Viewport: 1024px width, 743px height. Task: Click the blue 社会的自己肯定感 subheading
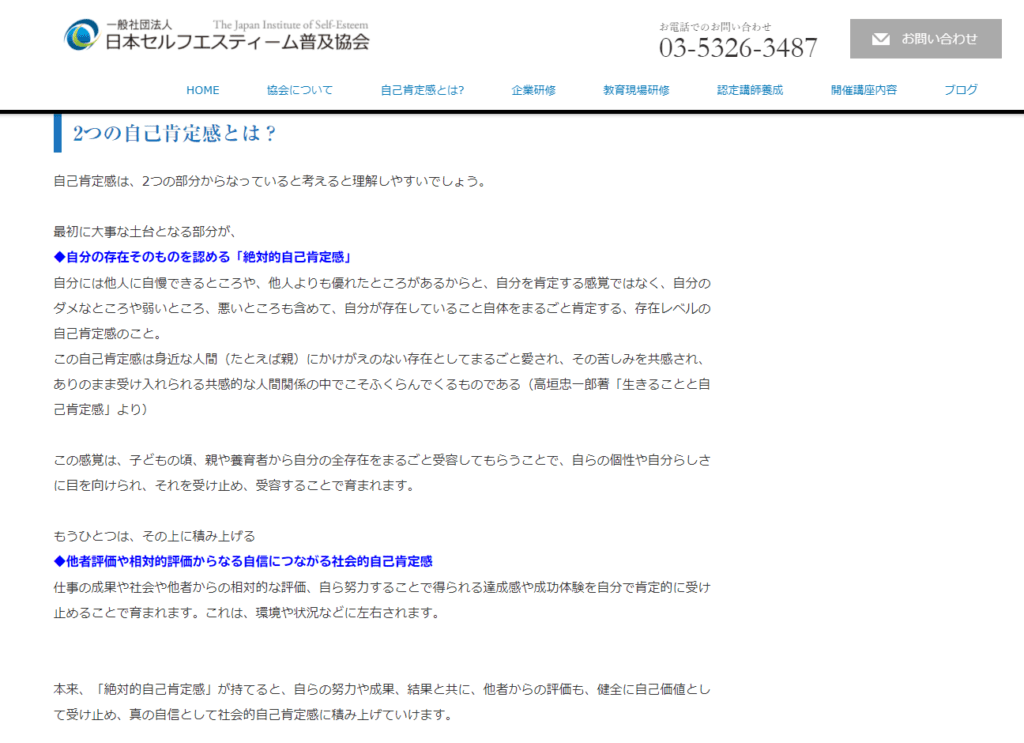tap(242, 561)
